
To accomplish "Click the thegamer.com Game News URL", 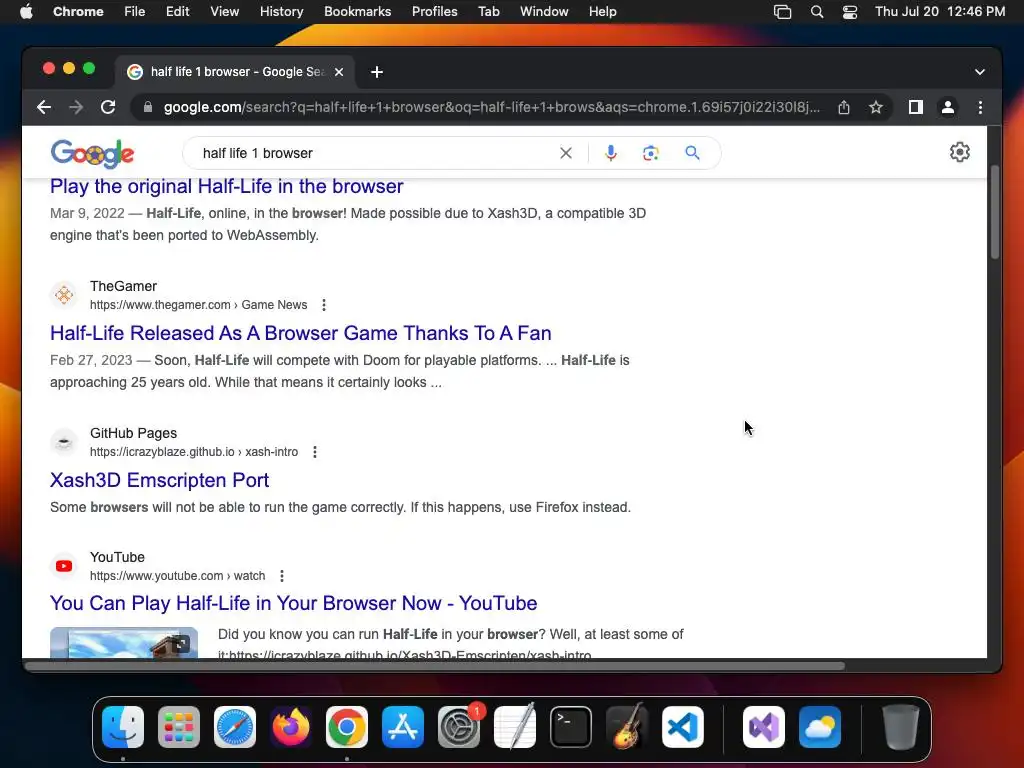I will 199,305.
